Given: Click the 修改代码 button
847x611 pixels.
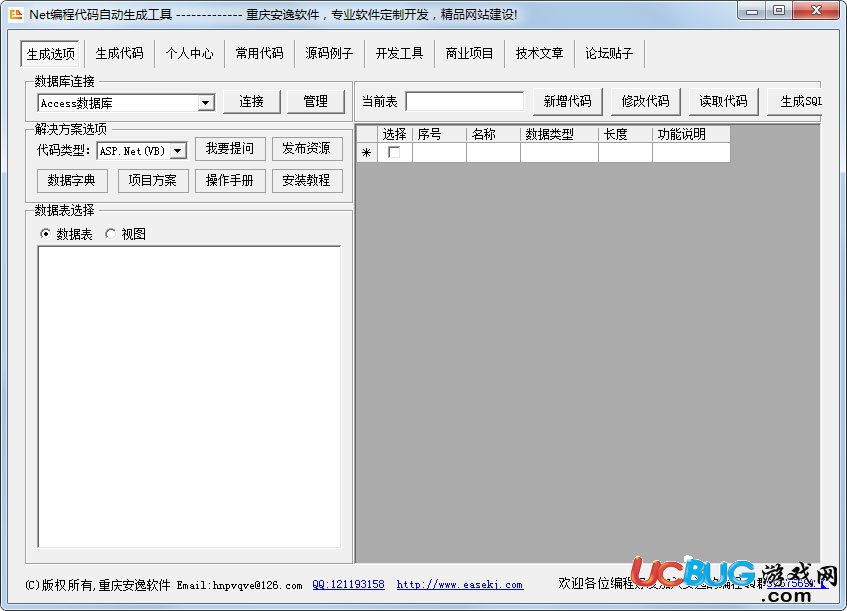Looking at the screenshot, I should (x=646, y=102).
